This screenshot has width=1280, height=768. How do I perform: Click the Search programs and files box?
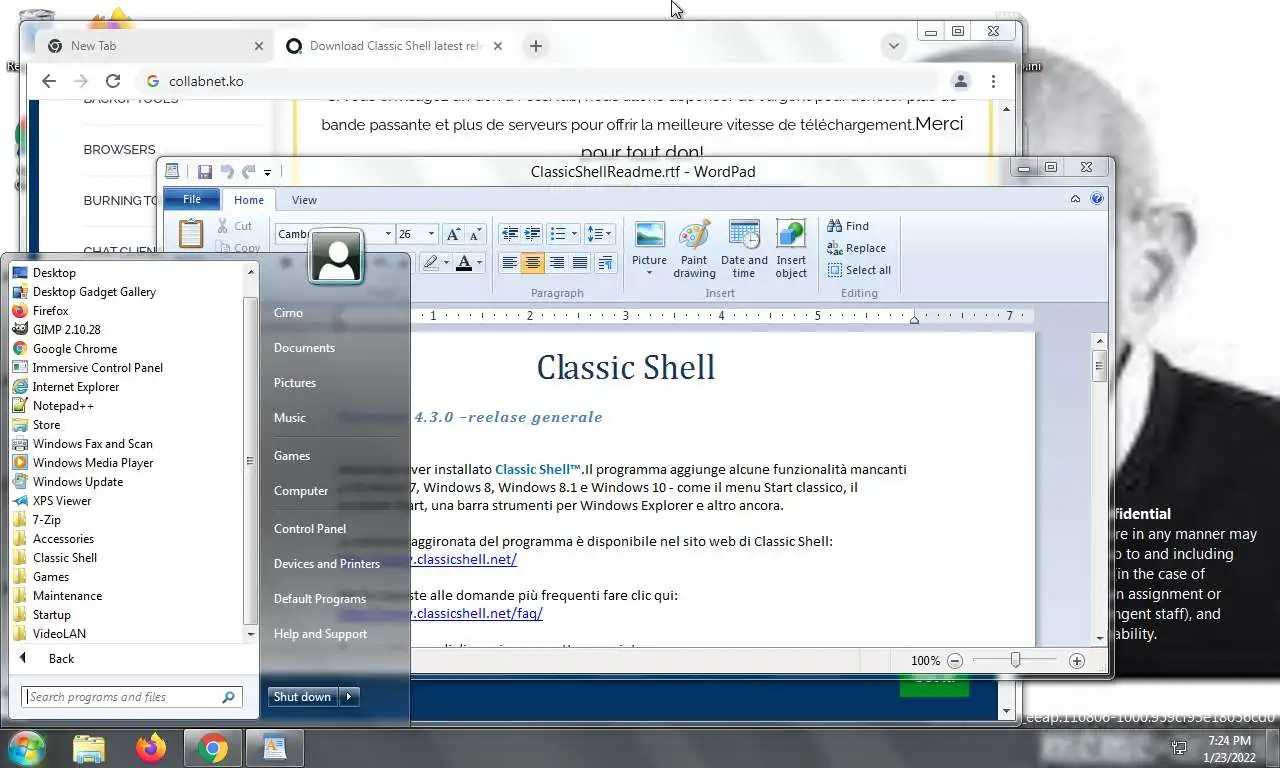(x=131, y=697)
